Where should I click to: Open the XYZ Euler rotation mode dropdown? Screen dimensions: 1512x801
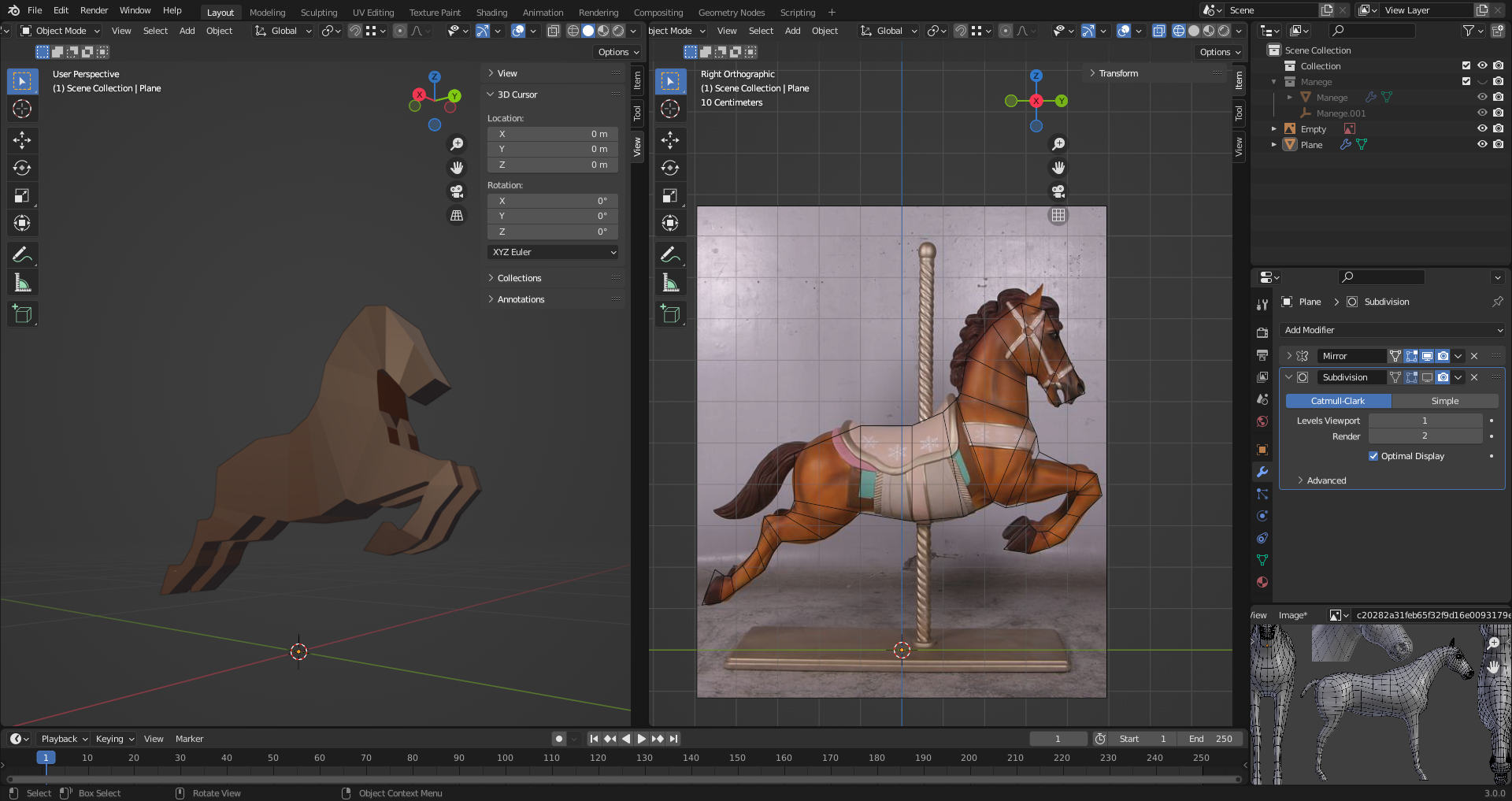tap(553, 252)
